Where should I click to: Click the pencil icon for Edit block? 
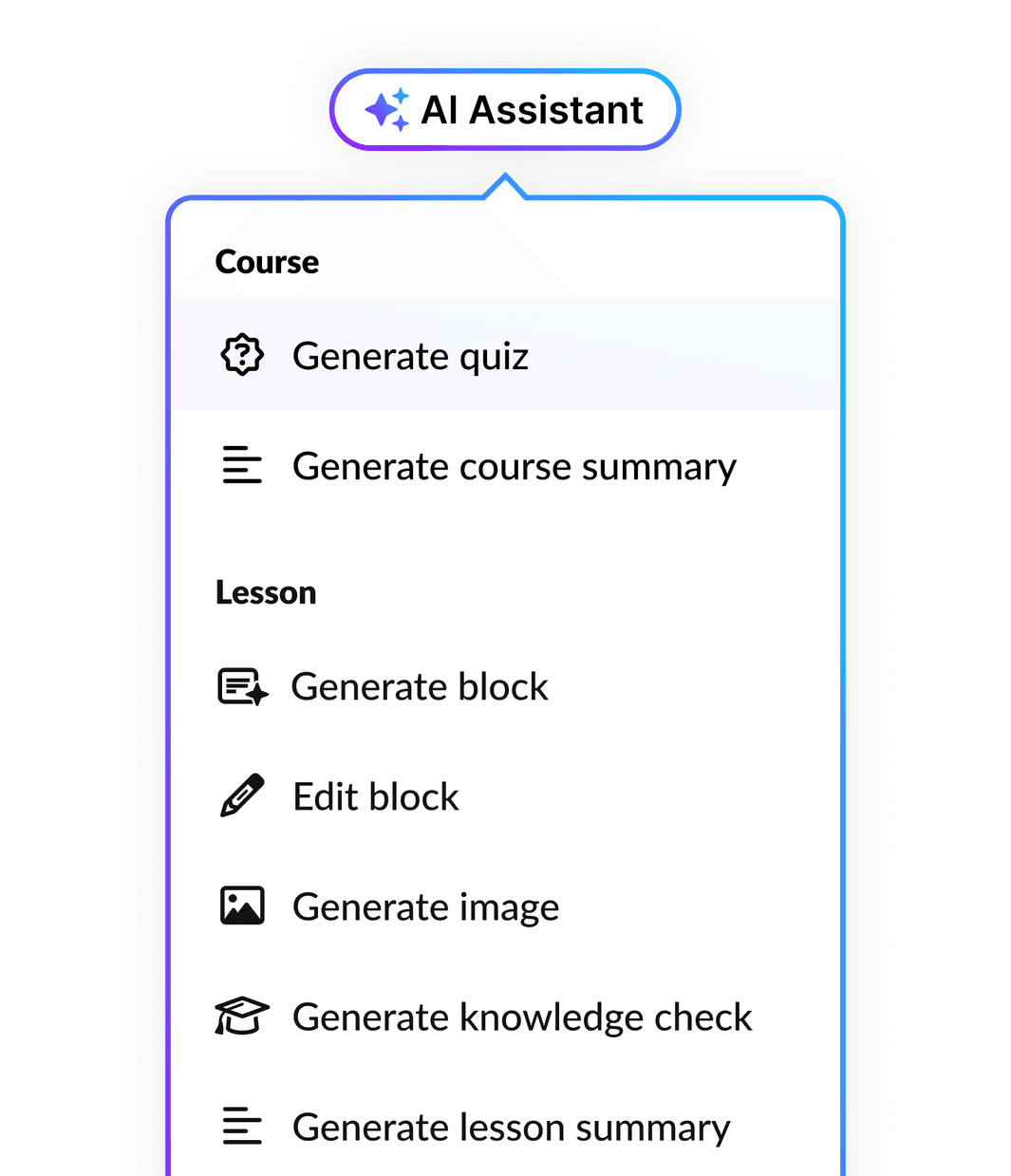pos(242,795)
